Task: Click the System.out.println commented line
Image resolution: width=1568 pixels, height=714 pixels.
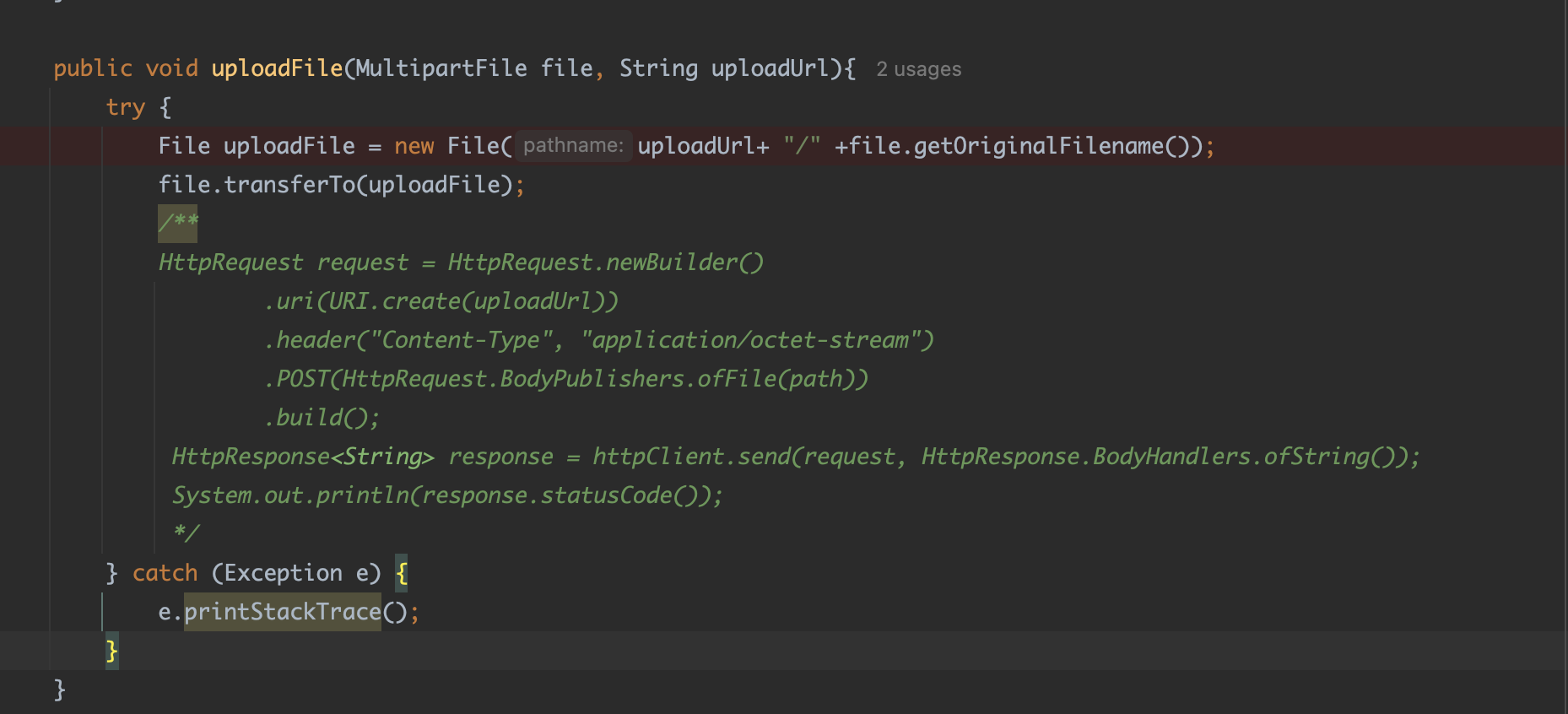Action: pyautogui.click(x=447, y=495)
